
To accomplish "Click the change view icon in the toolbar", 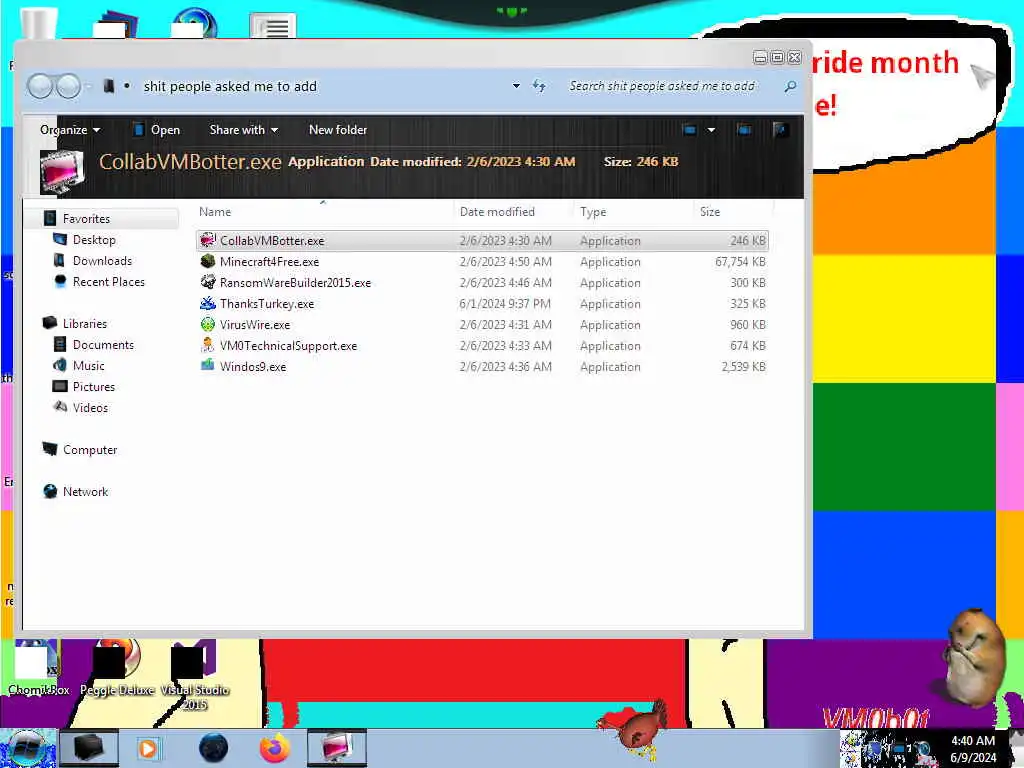I will (x=689, y=129).
